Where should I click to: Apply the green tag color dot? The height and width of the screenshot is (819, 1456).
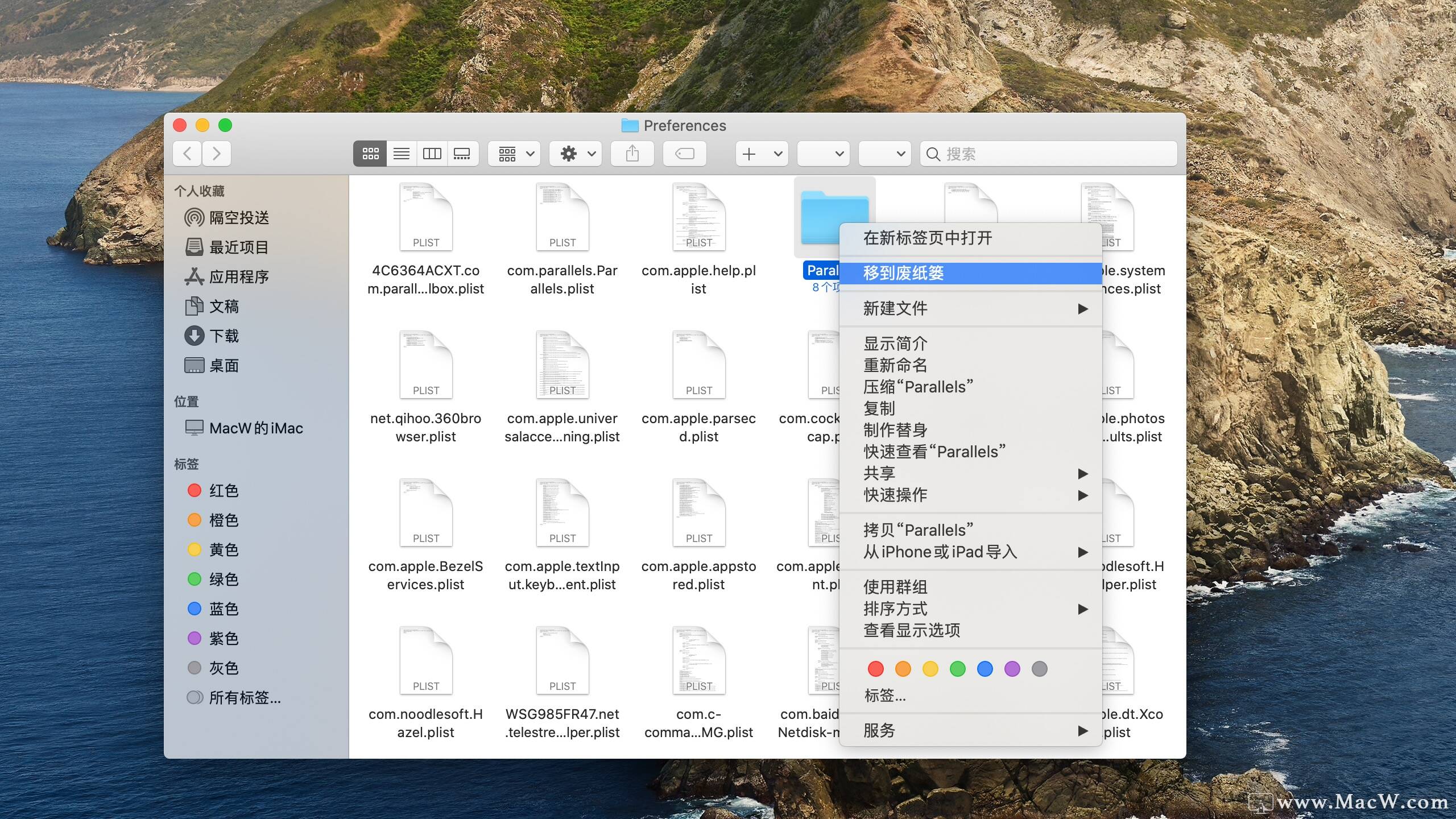[x=958, y=669]
